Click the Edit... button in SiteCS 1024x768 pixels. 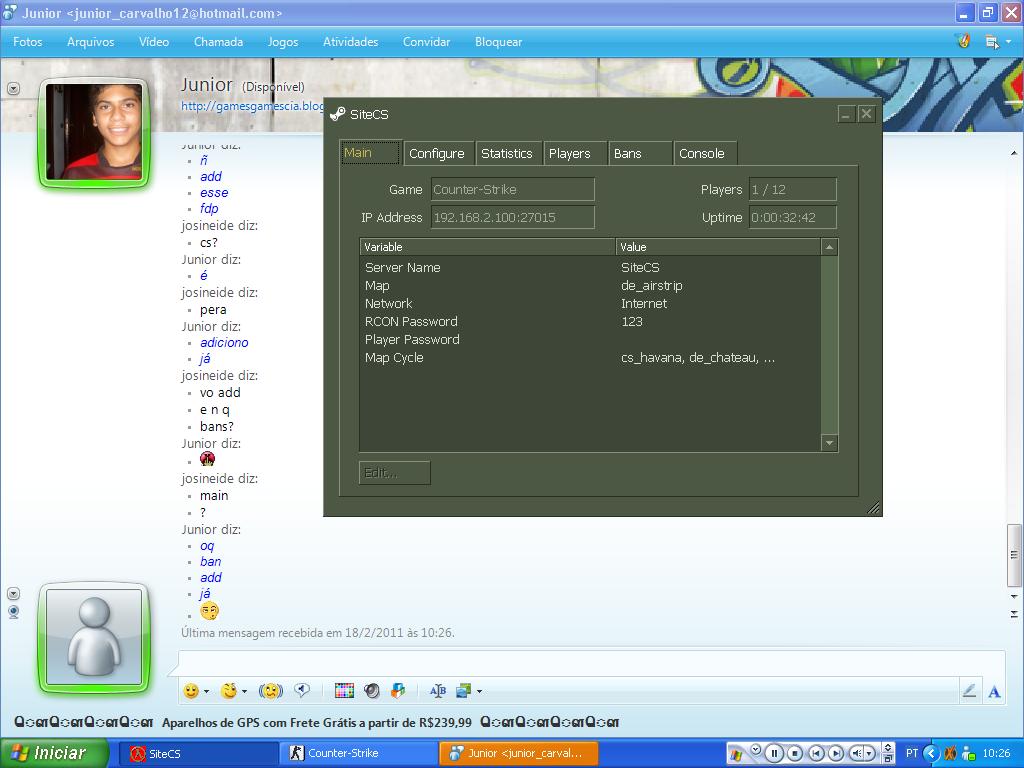[x=394, y=473]
